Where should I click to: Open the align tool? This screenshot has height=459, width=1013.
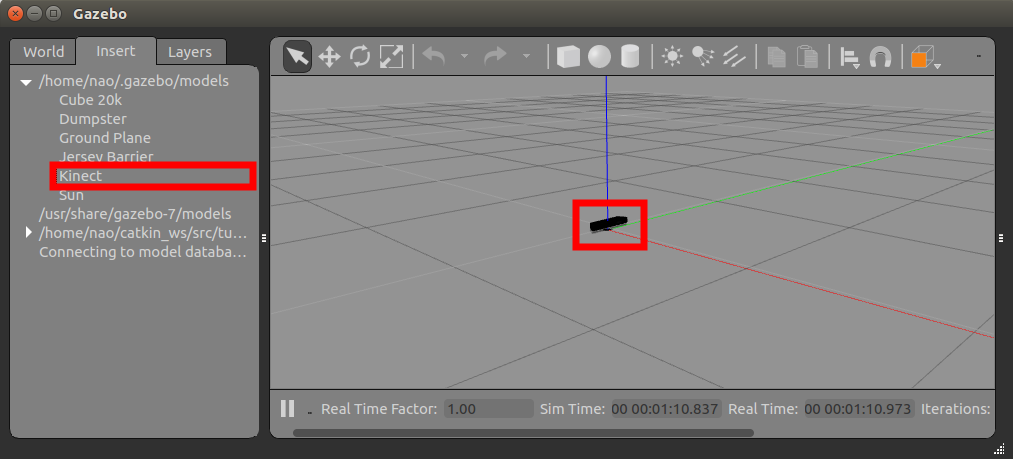coord(850,58)
